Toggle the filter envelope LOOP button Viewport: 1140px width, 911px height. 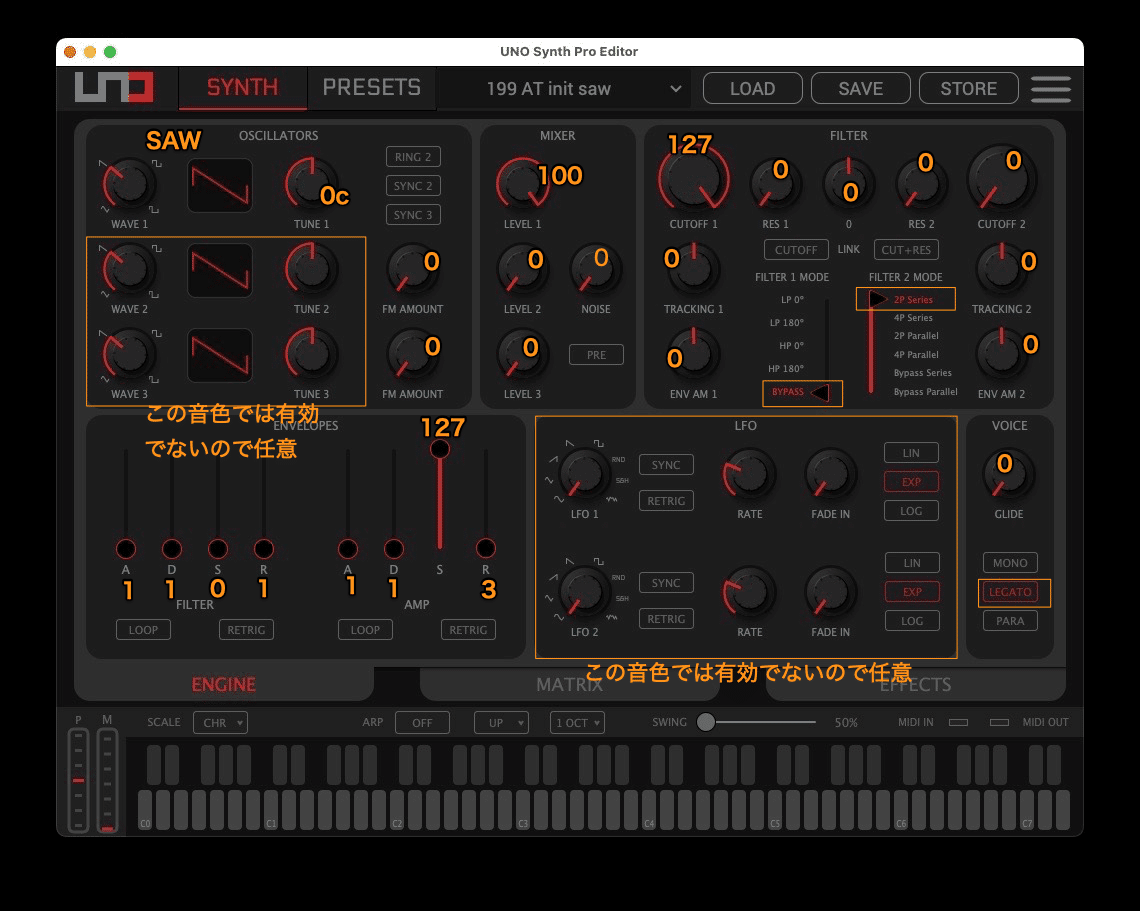pyautogui.click(x=143, y=630)
